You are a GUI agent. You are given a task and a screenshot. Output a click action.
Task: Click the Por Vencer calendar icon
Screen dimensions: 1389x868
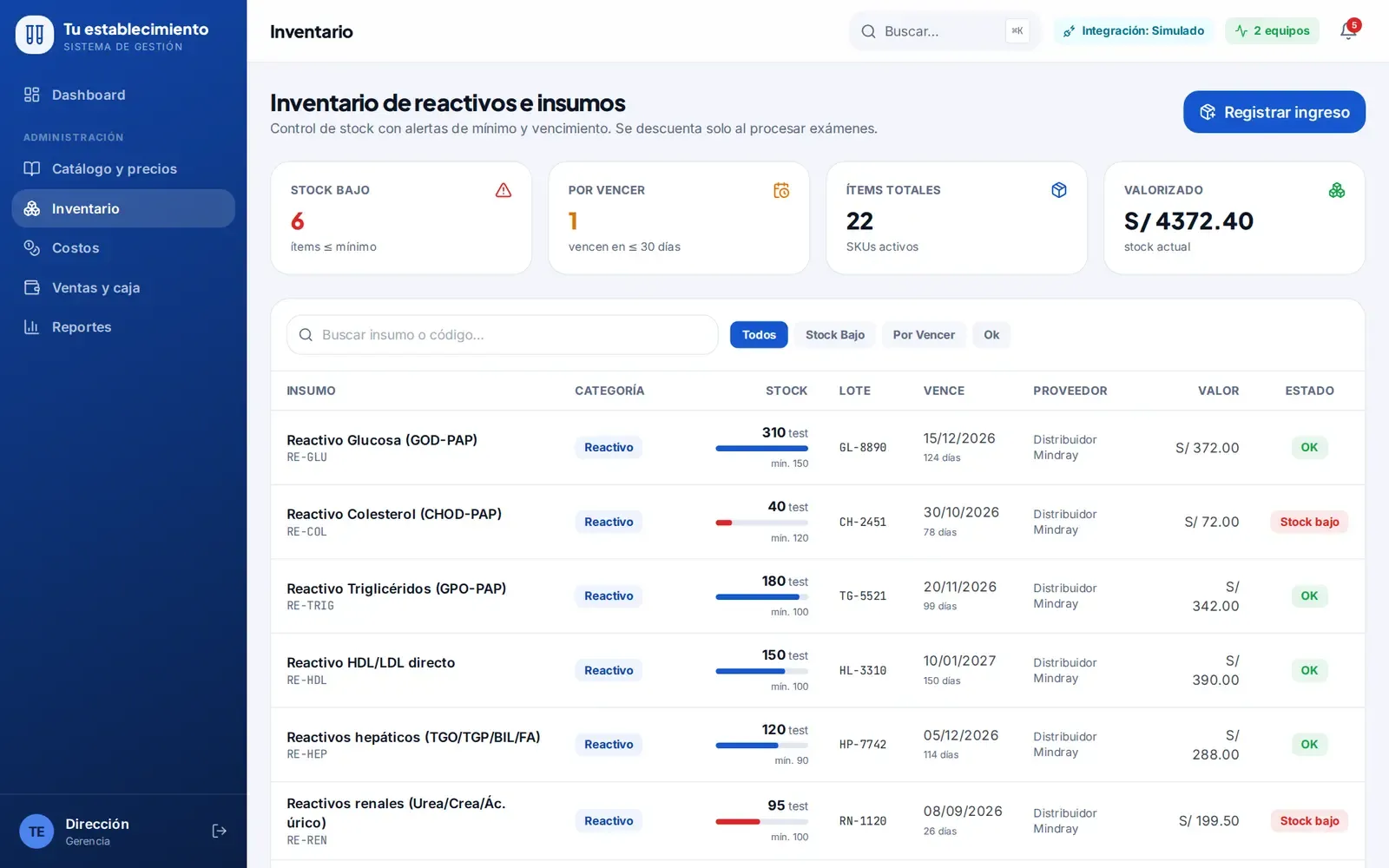point(781,190)
